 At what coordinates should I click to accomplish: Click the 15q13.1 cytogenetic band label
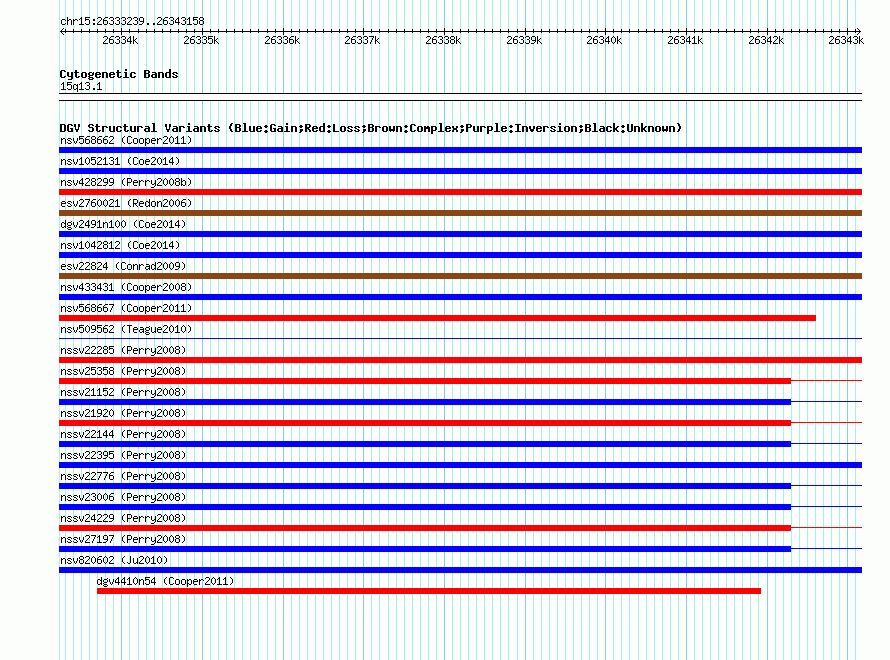tap(81, 86)
